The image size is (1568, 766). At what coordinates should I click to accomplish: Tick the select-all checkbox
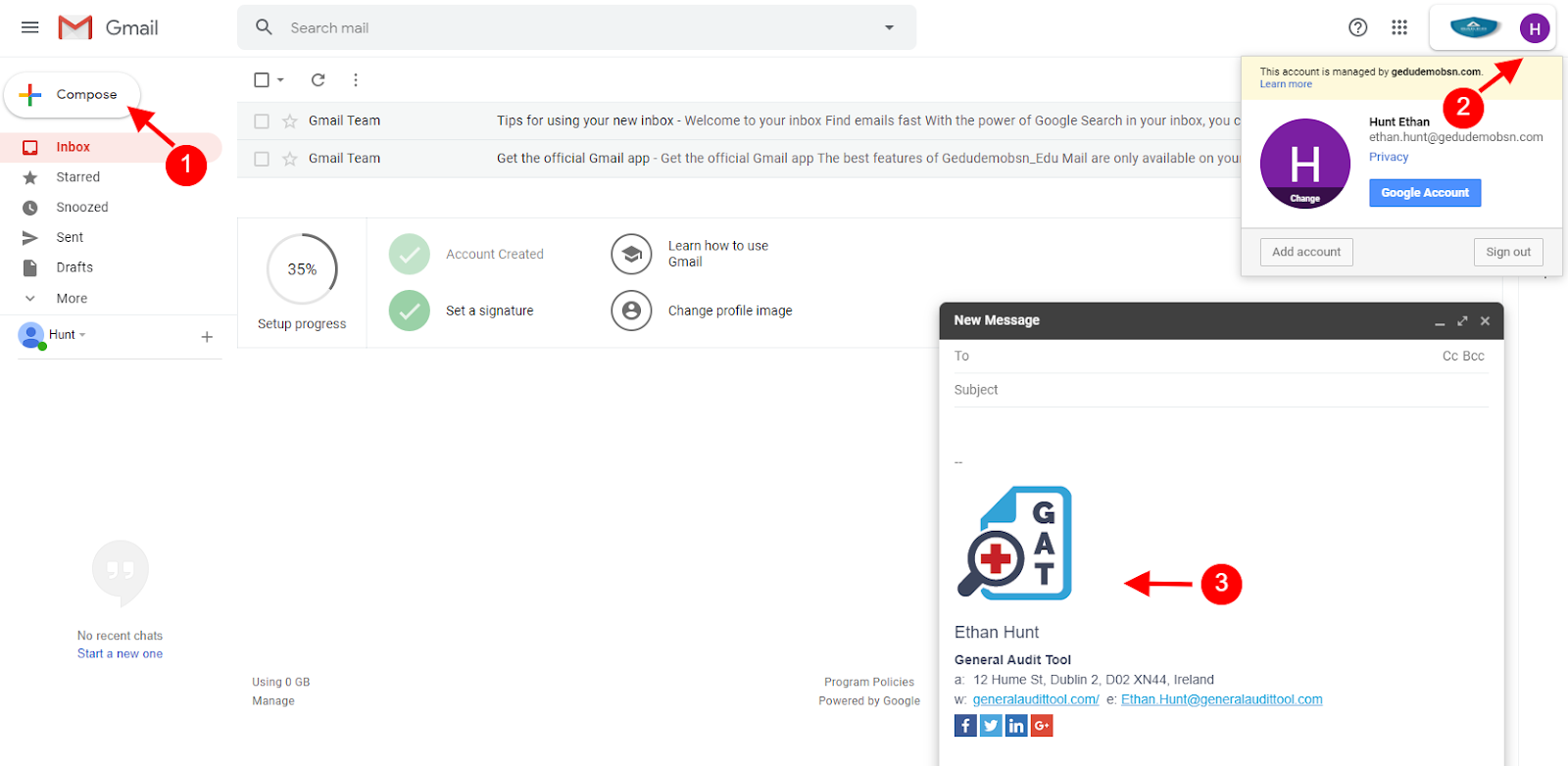(x=262, y=80)
